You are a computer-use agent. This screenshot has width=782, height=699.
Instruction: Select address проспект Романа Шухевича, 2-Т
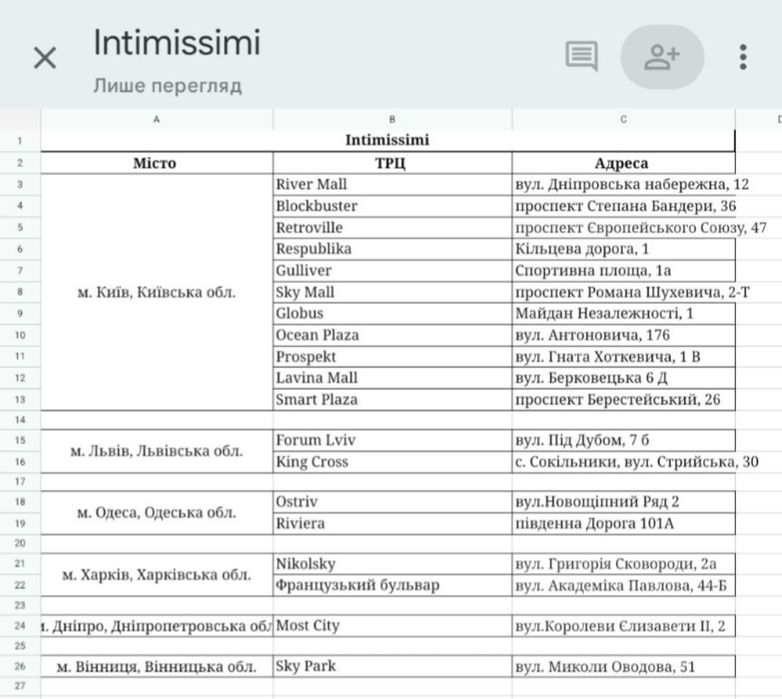623,292
